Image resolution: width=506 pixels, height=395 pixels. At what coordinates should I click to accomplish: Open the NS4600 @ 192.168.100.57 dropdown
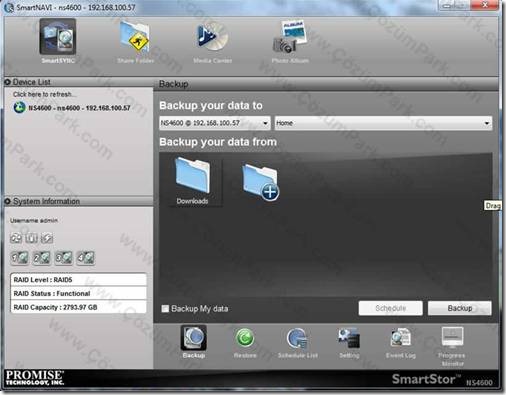coord(215,123)
